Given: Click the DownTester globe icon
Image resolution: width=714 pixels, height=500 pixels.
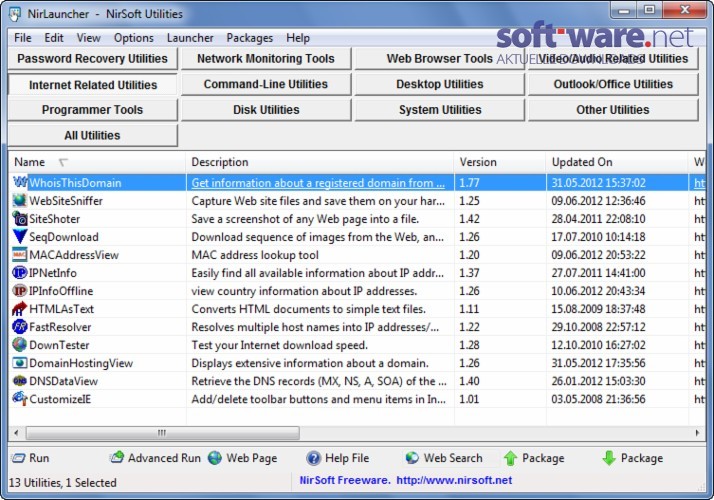Looking at the screenshot, I should click(x=20, y=345).
